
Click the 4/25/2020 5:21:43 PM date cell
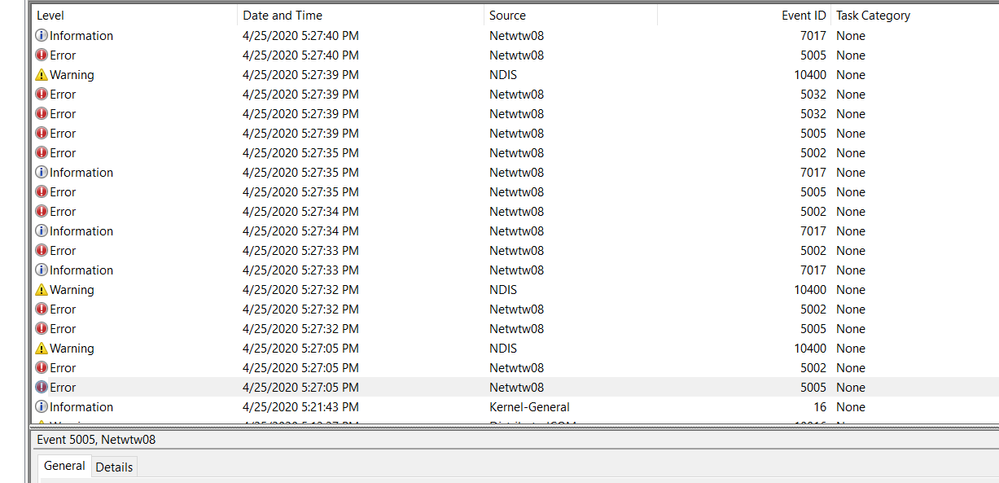301,407
